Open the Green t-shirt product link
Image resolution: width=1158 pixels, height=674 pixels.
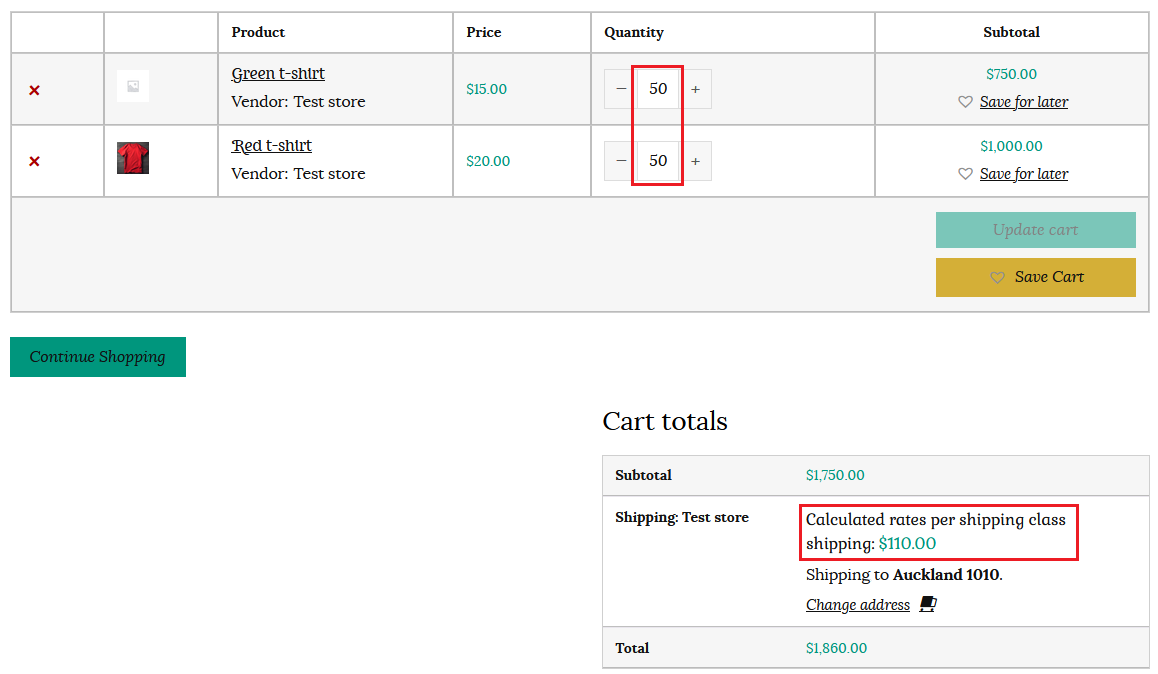(x=278, y=74)
